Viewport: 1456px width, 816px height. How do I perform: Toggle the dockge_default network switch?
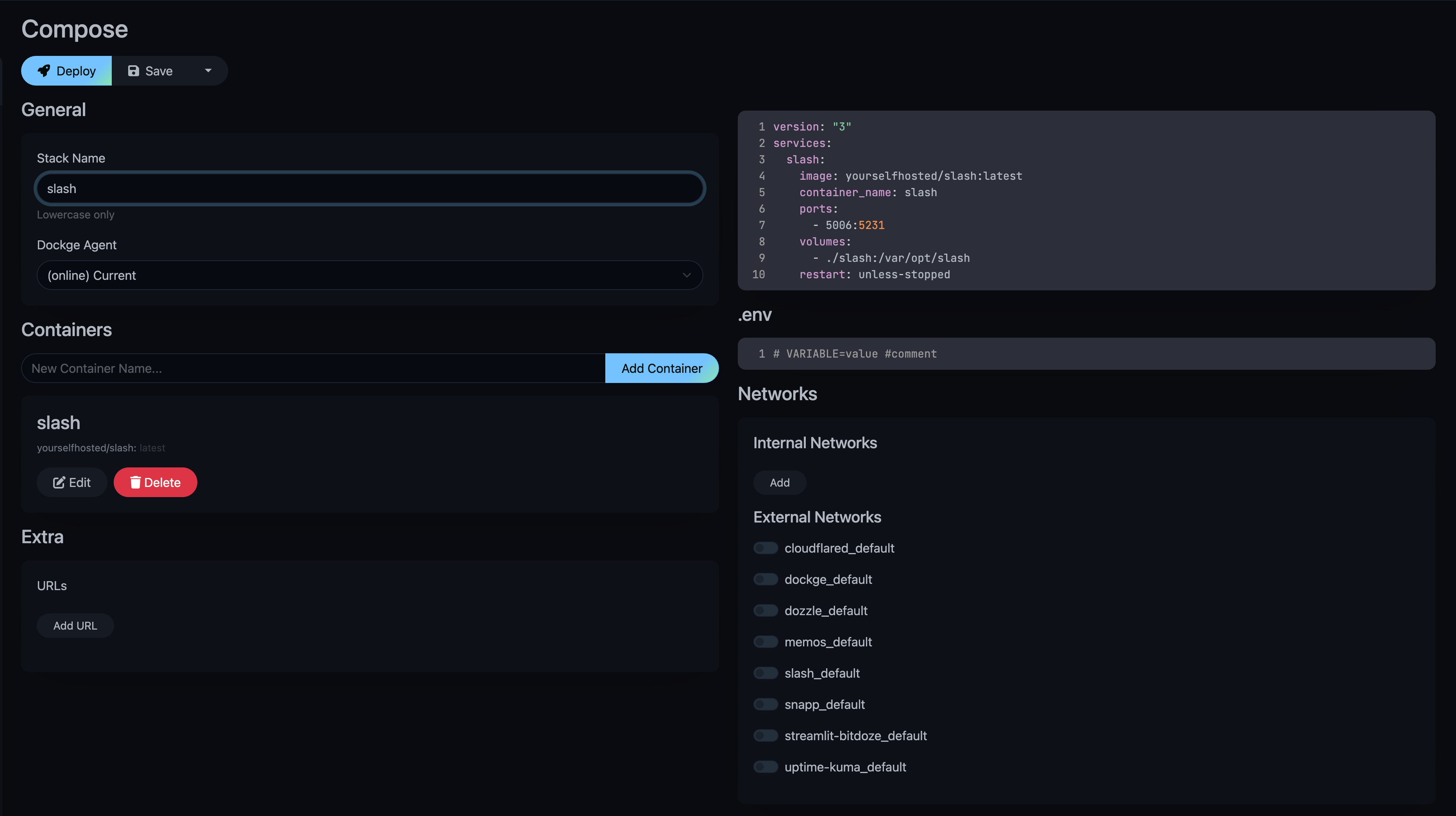point(765,579)
